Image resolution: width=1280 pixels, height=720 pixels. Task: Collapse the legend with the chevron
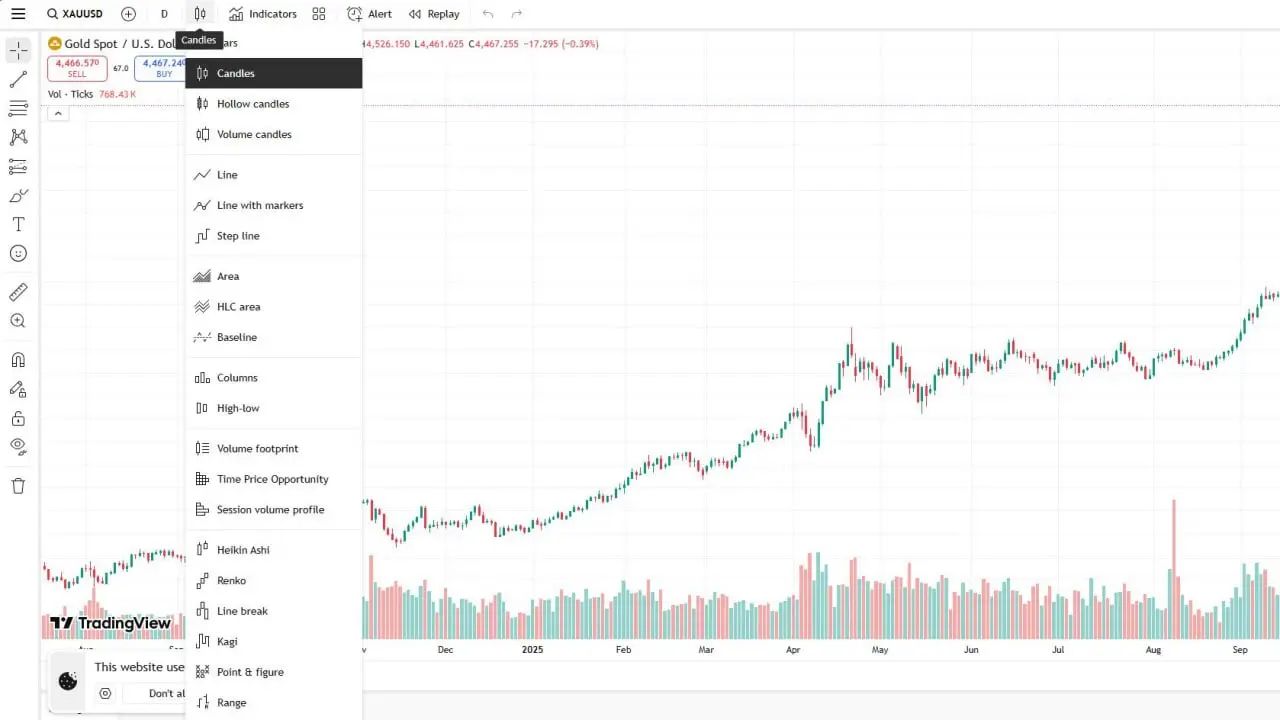click(x=58, y=113)
